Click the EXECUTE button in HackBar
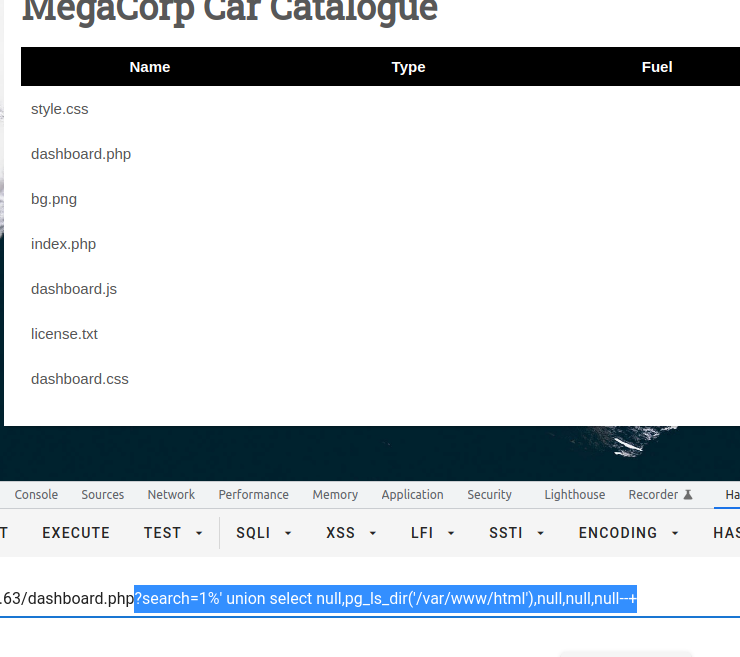Image resolution: width=740 pixels, height=657 pixels. [76, 533]
